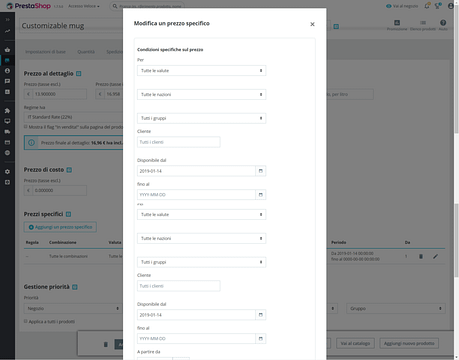459x360 pixels.
Task: Open the Negozio priority dropdown
Action: tap(72, 308)
